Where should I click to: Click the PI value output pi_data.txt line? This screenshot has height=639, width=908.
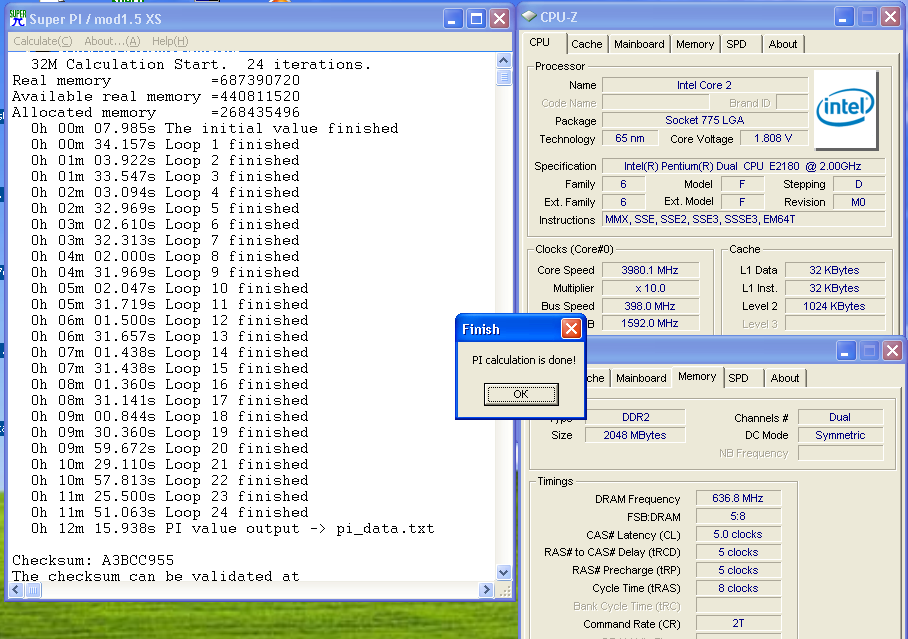tap(232, 528)
